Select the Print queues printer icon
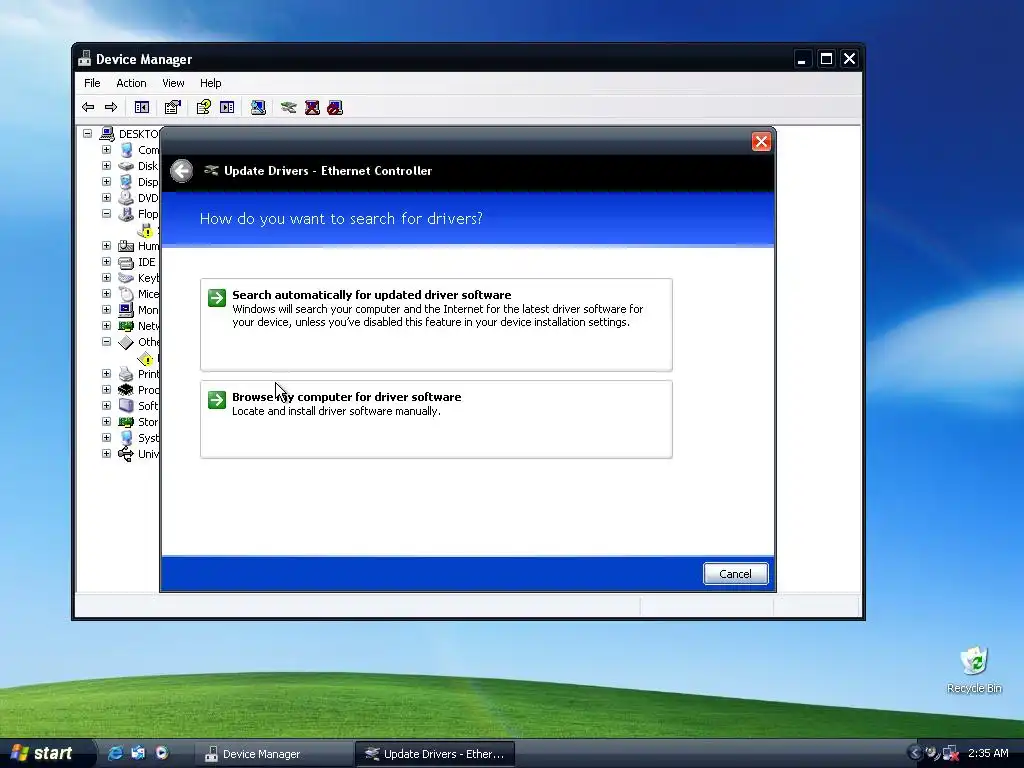 point(126,374)
